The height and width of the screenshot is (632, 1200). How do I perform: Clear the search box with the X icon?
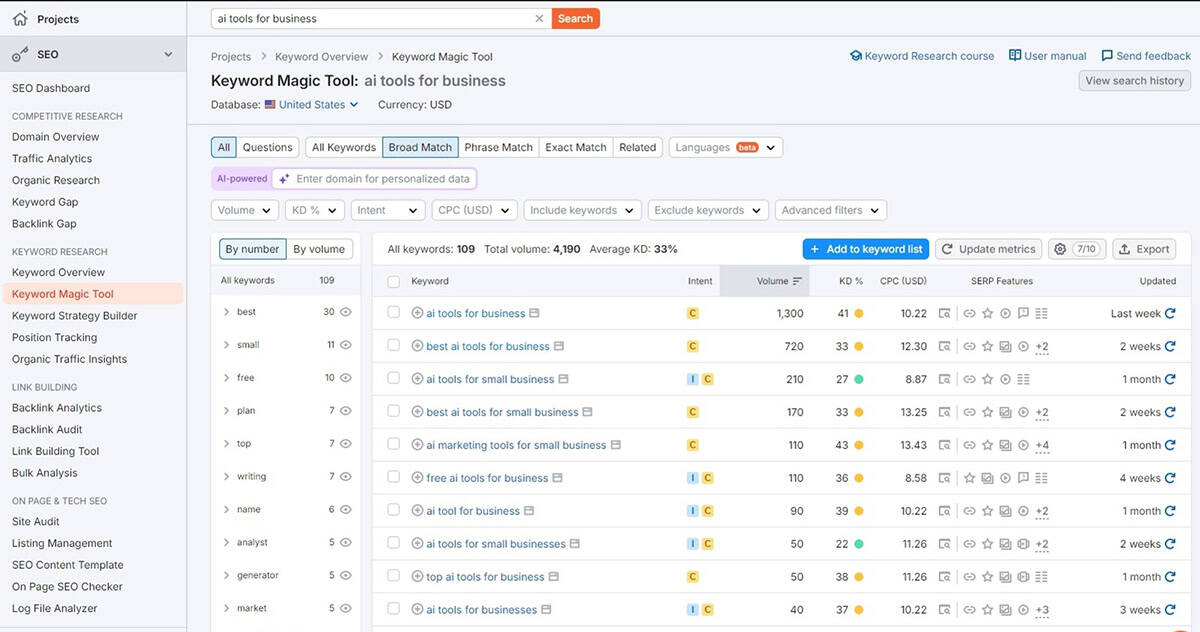(x=540, y=18)
